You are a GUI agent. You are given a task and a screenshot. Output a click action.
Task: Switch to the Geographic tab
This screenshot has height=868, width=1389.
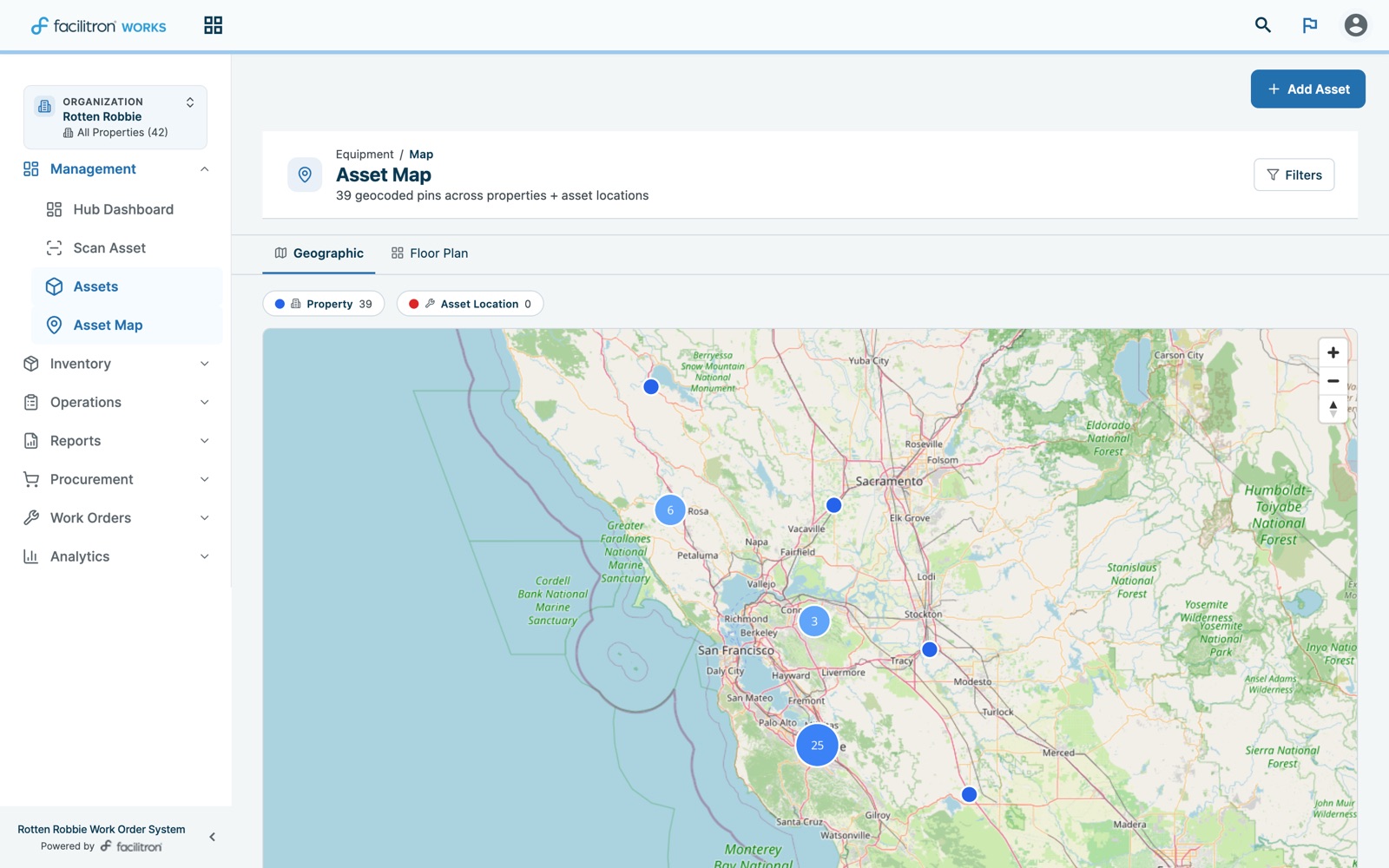[319, 253]
